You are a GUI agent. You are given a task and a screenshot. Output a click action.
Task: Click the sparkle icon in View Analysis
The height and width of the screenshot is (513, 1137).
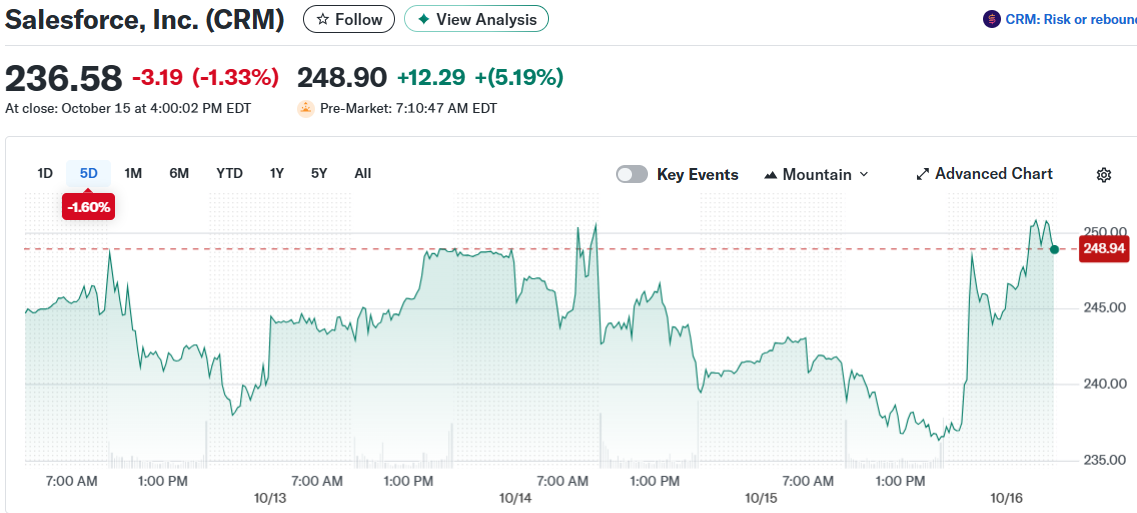(424, 19)
